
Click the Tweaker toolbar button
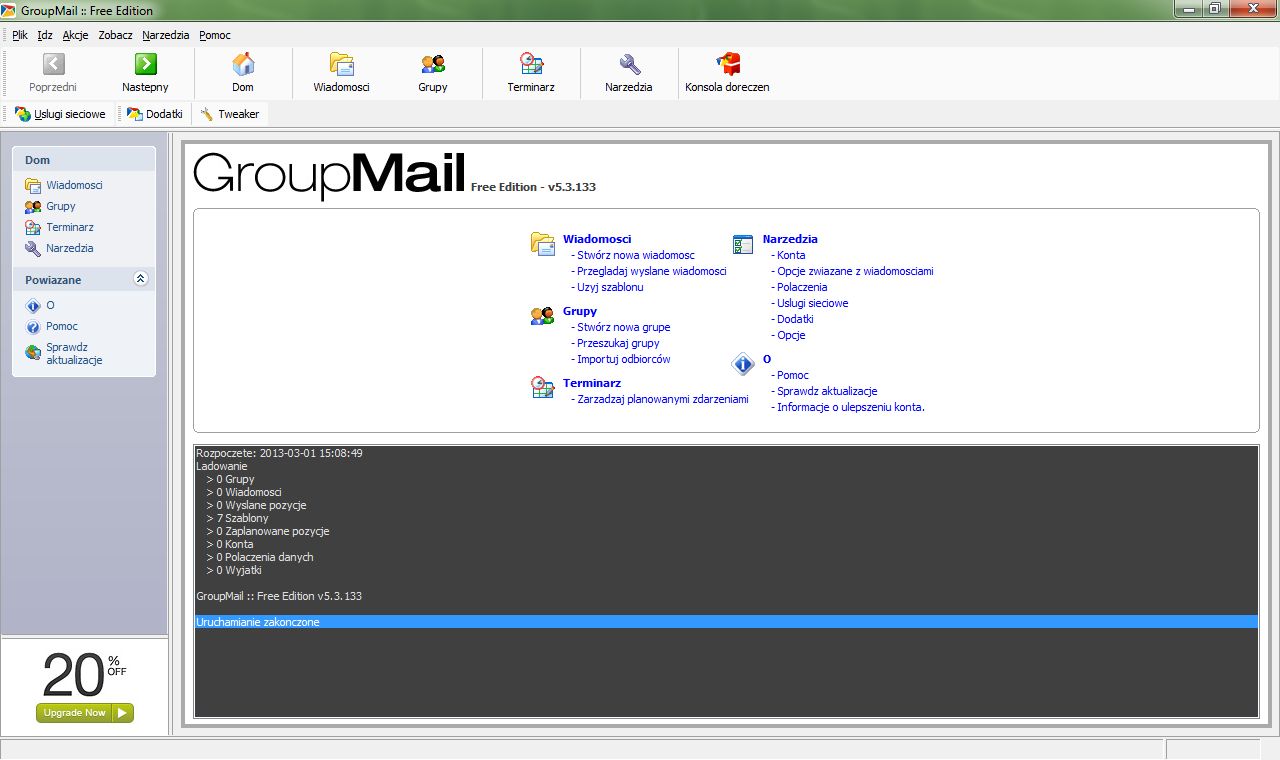(230, 114)
